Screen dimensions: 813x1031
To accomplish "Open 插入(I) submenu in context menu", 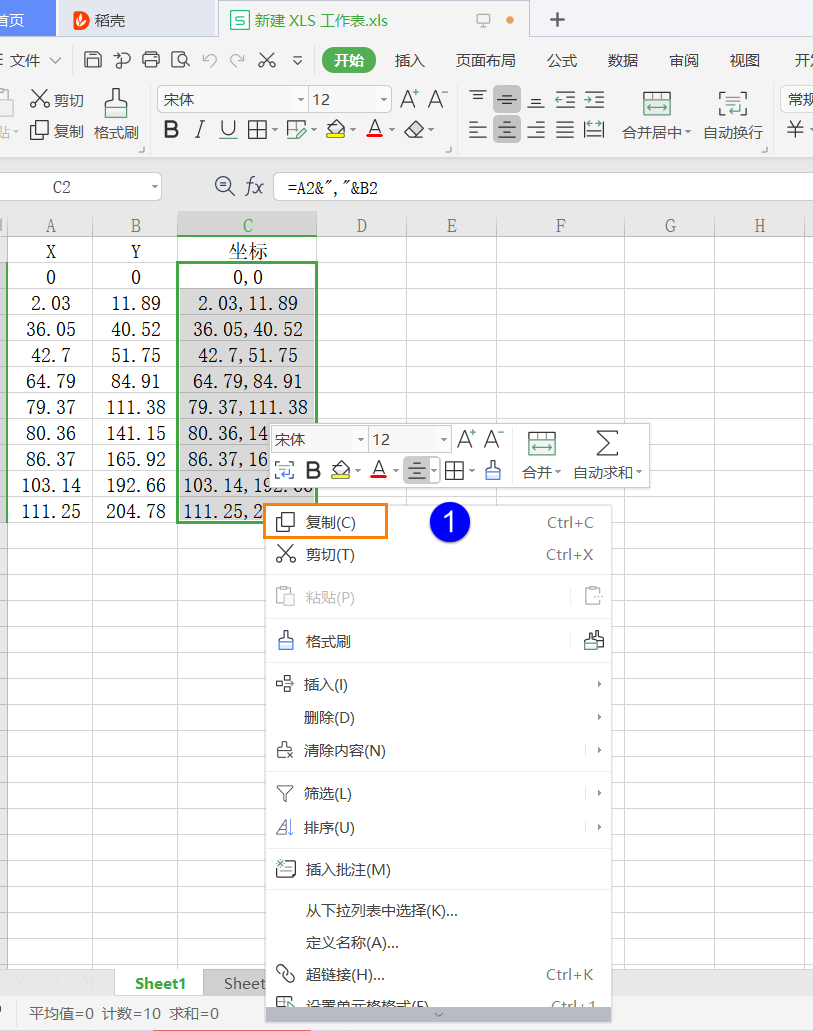I will click(438, 684).
